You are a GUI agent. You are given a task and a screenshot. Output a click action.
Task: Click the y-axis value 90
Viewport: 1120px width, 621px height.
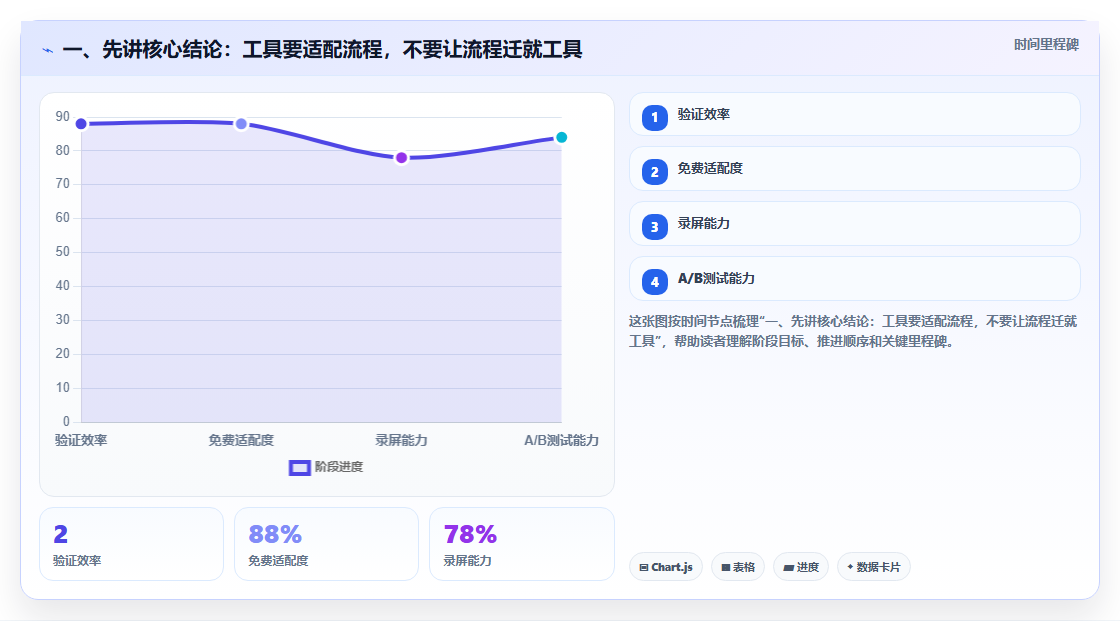63,116
